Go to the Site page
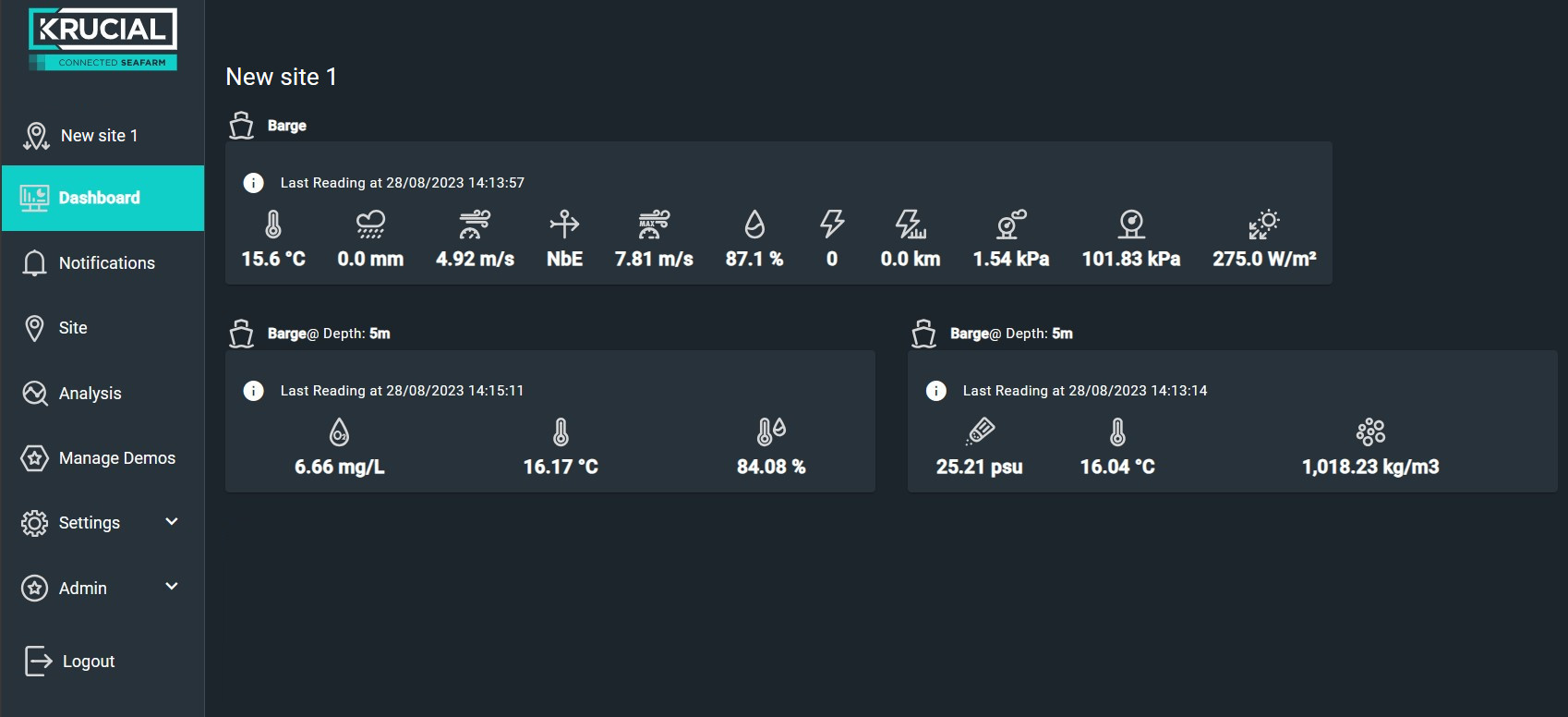This screenshot has width=1568, height=717. pyautogui.click(x=103, y=328)
